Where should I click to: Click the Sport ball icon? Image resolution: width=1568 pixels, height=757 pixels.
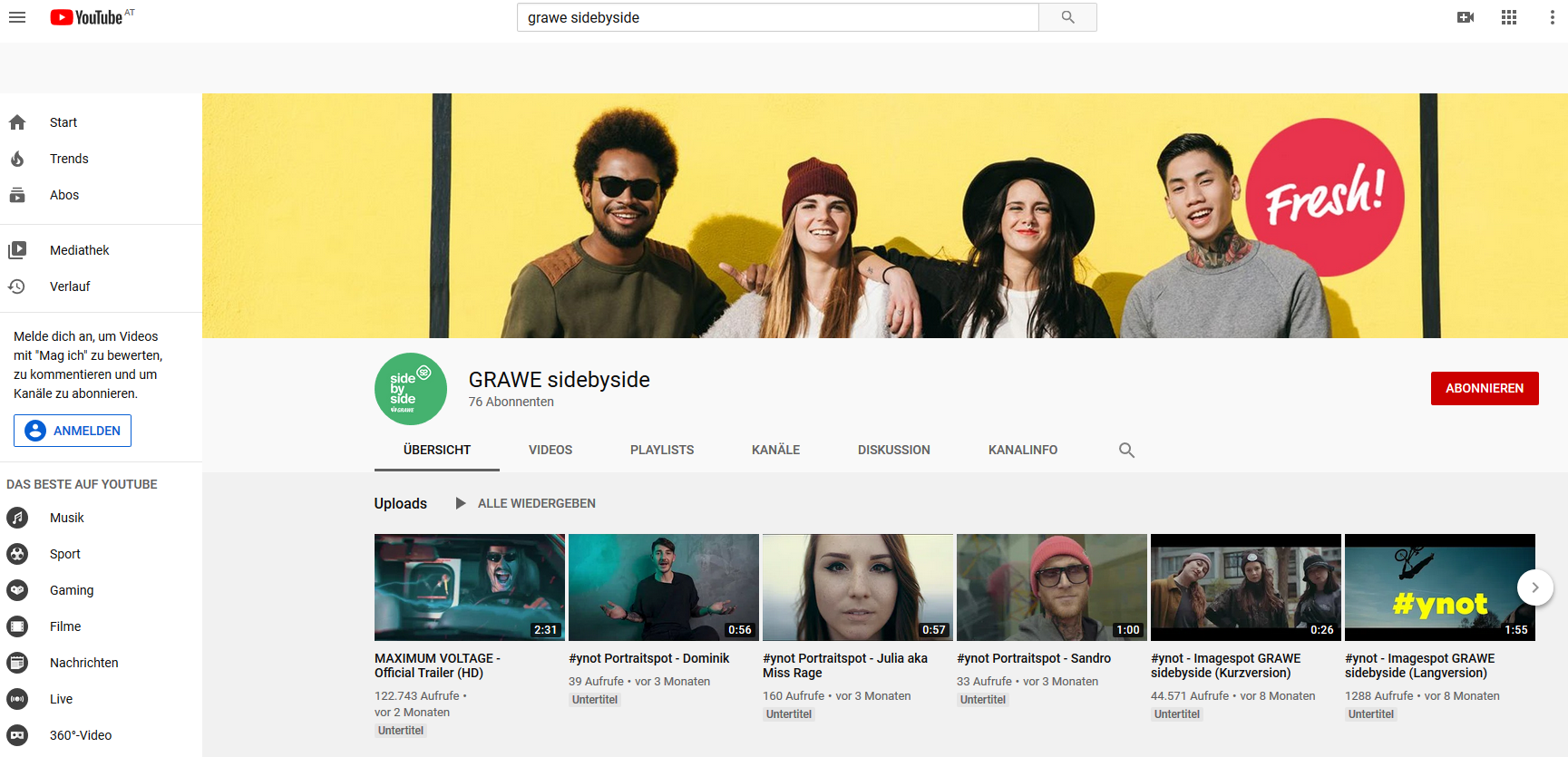click(x=17, y=554)
